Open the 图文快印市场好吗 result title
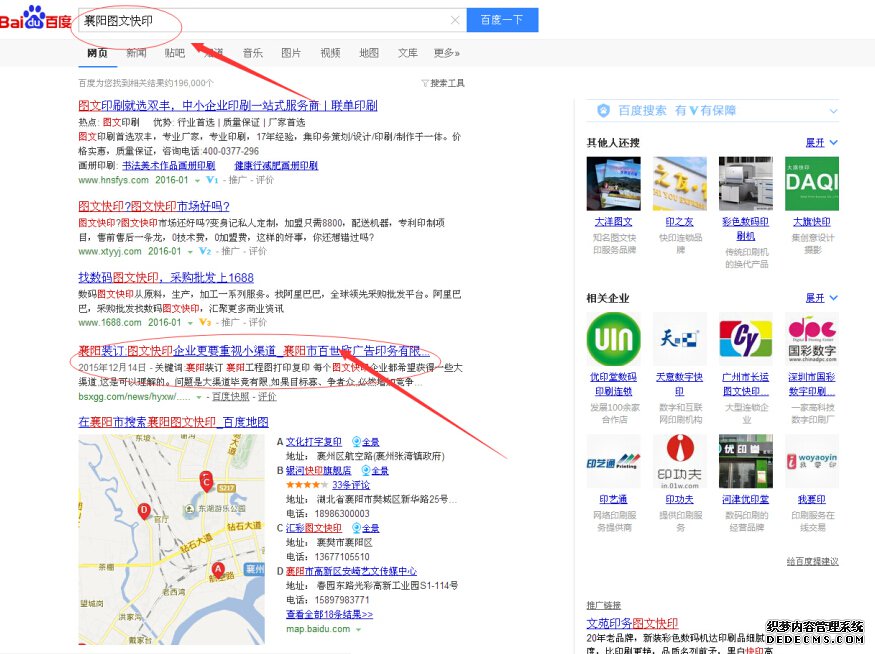 (154, 206)
